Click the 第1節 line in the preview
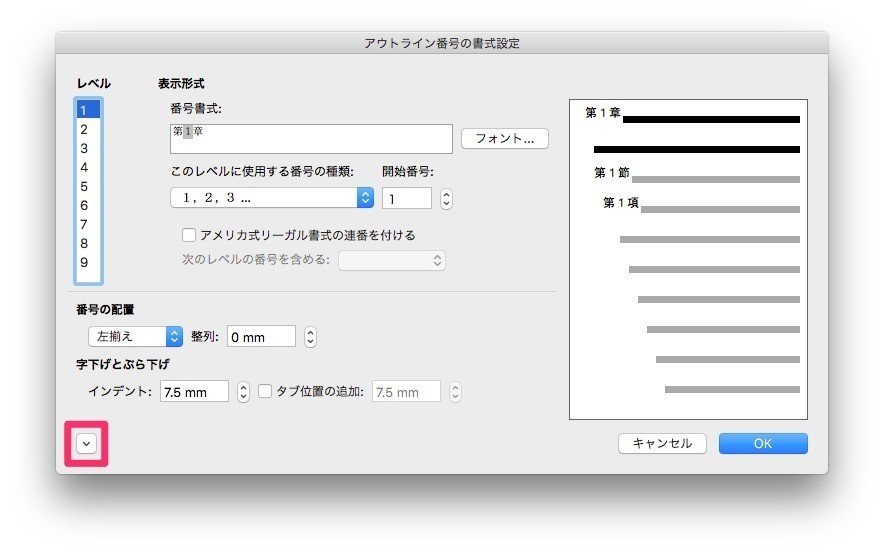Image resolution: width=884 pixels, height=554 pixels. click(x=697, y=174)
